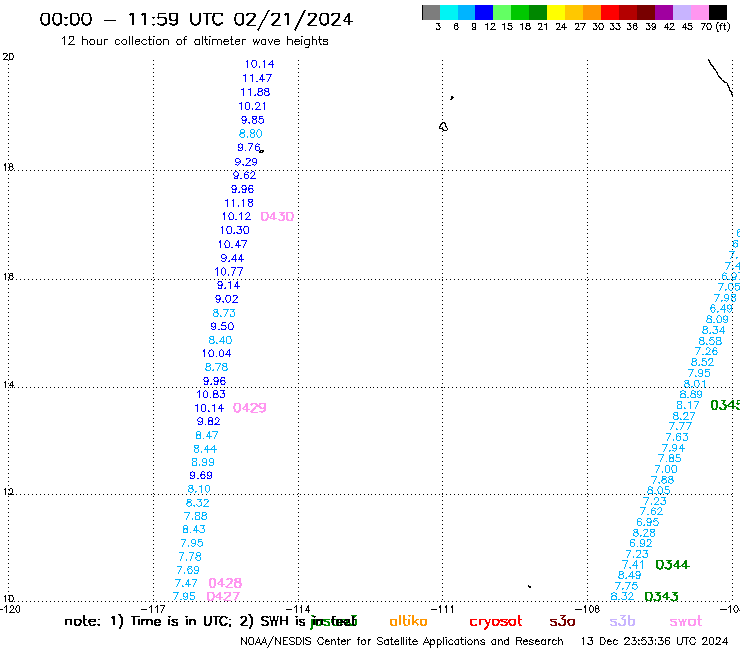Click the bright red legend swatch
The image size is (740, 650).
(610, 12)
